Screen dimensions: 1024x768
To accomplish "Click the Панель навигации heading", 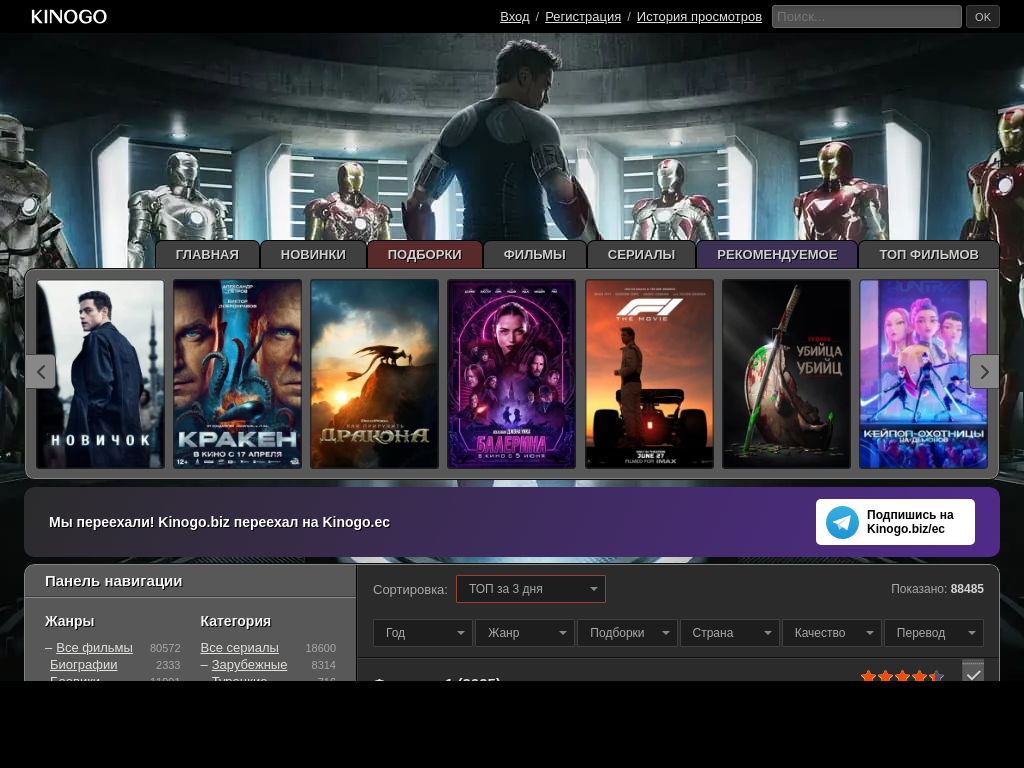I will [x=114, y=581].
